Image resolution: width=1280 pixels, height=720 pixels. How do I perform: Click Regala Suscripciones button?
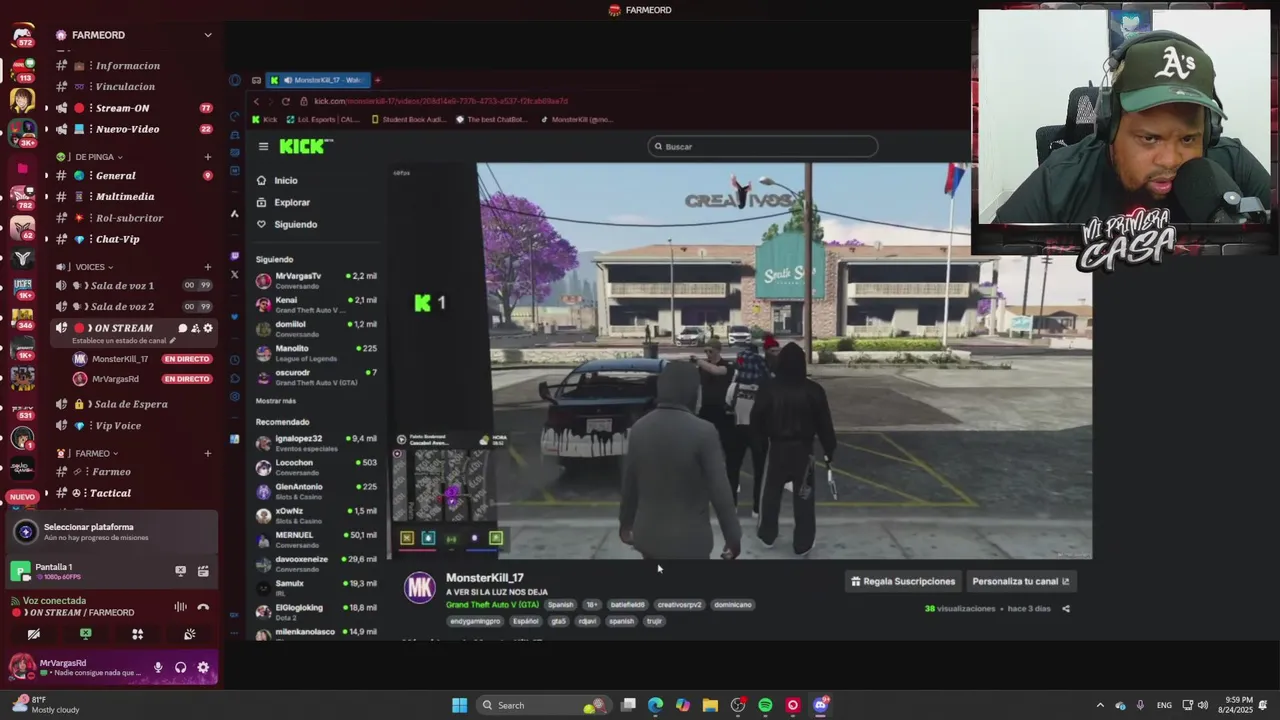pyautogui.click(x=903, y=581)
